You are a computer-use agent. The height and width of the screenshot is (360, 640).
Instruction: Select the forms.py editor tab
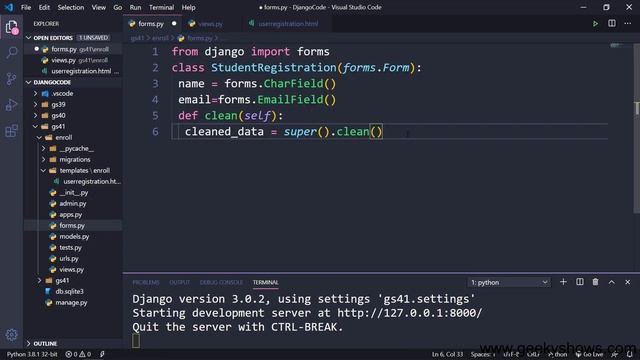(x=151, y=24)
